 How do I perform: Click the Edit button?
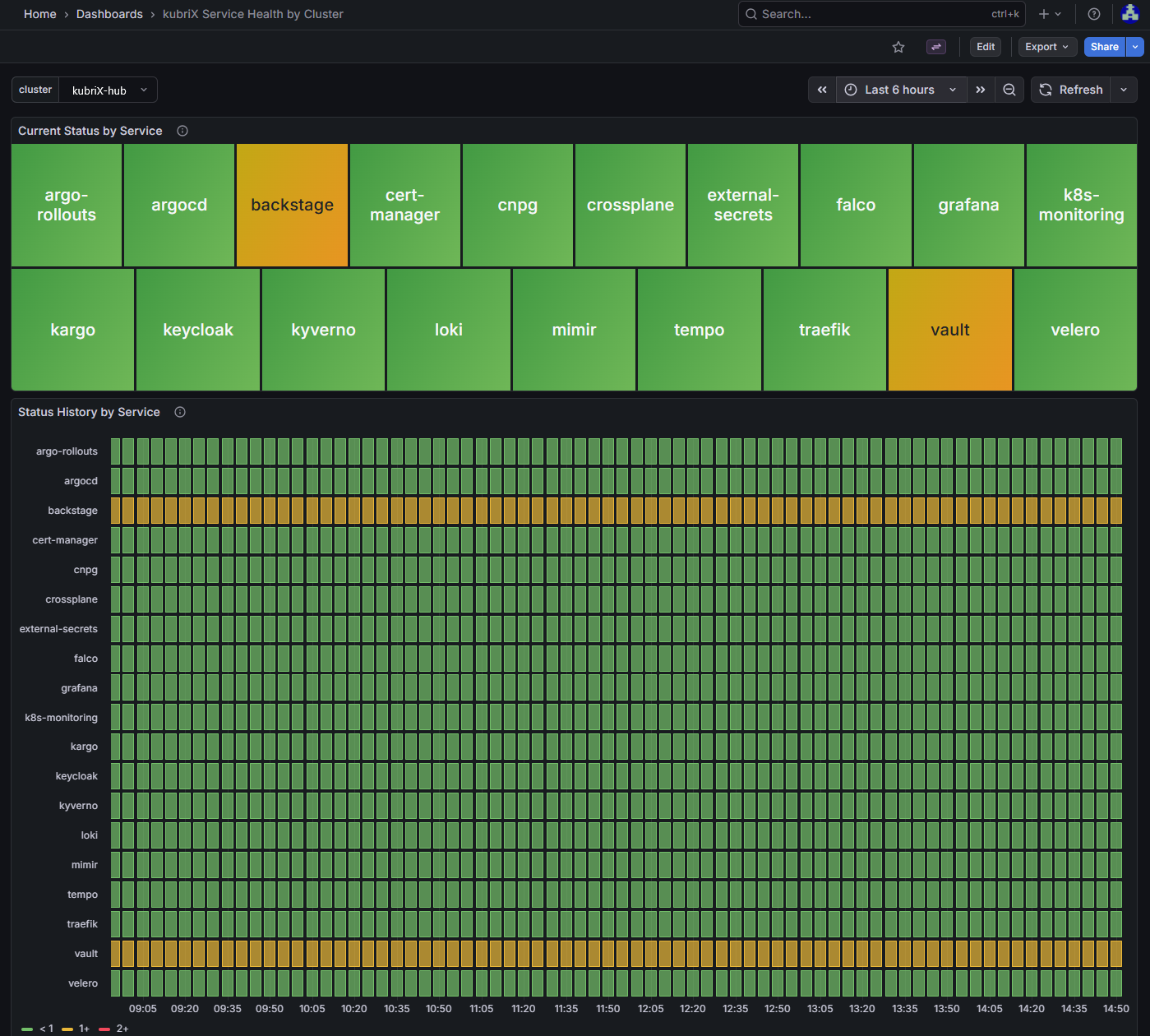point(985,47)
